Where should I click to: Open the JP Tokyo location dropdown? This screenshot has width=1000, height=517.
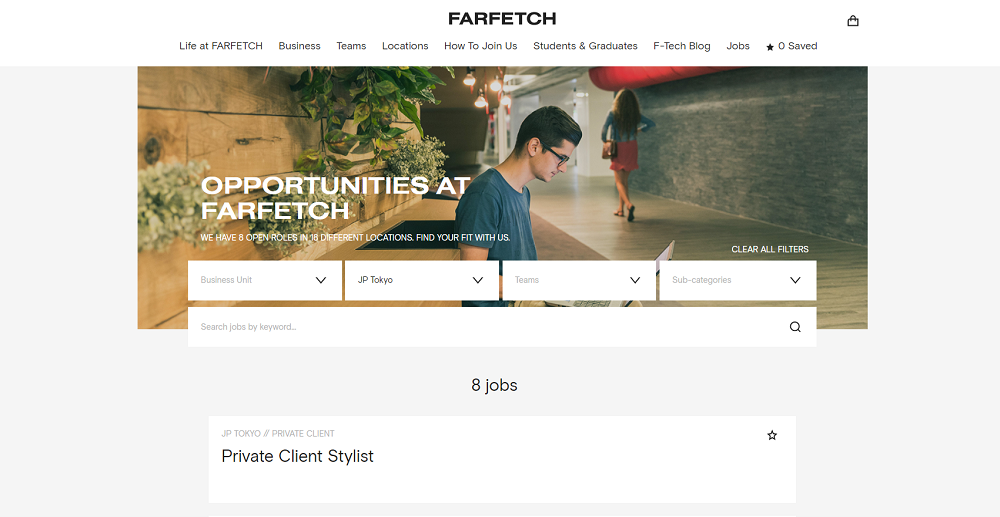coord(422,280)
